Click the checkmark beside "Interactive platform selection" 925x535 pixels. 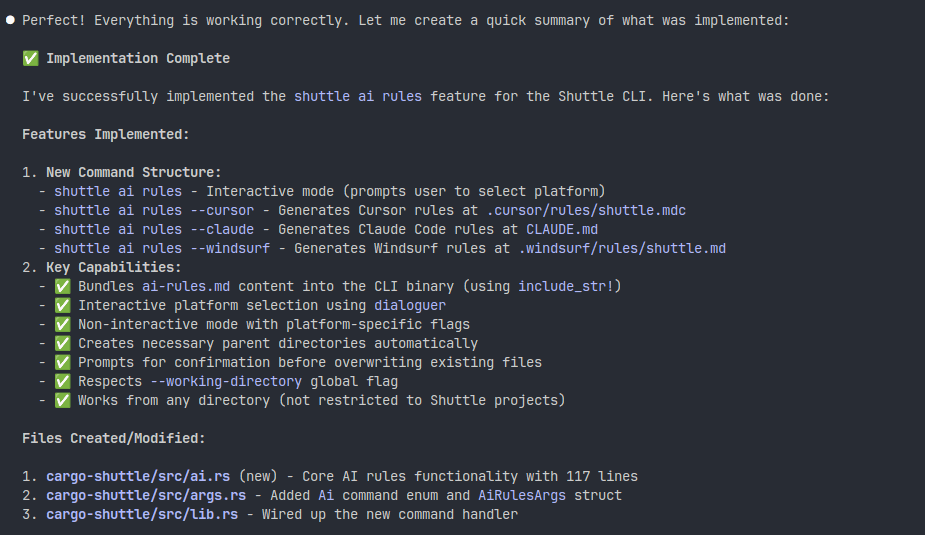(x=62, y=306)
